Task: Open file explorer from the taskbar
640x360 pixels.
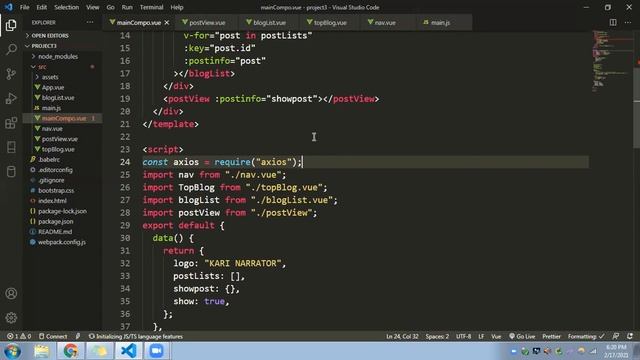Action: pos(42,351)
